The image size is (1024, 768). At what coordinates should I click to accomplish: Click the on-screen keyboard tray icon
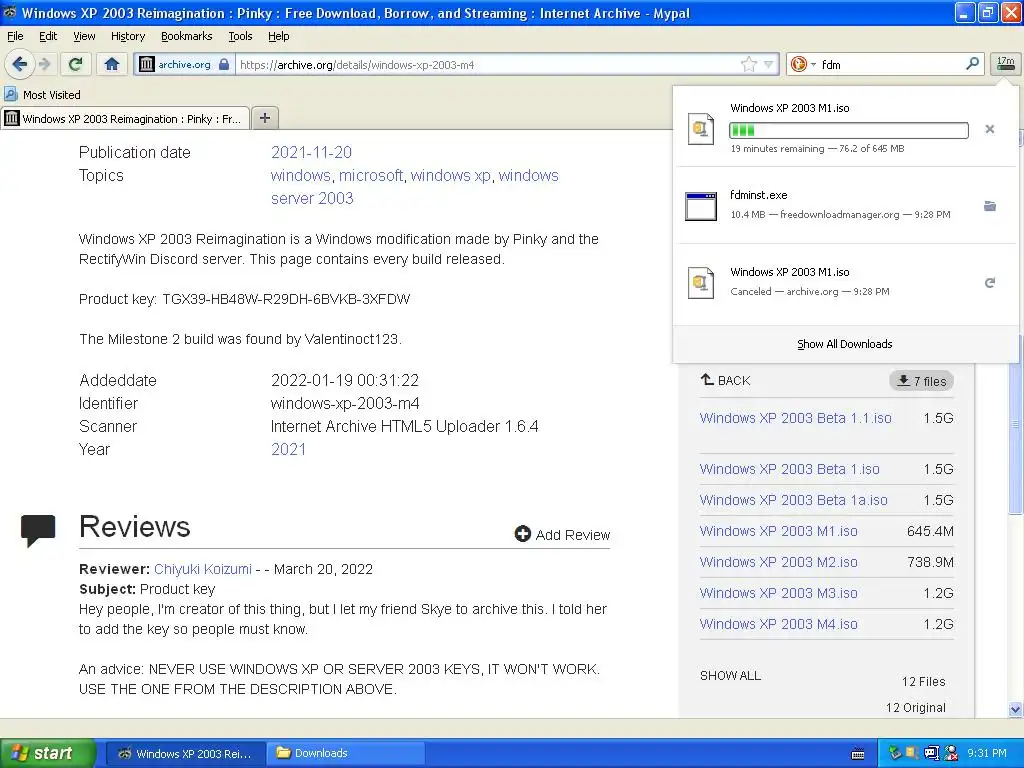[858, 754]
